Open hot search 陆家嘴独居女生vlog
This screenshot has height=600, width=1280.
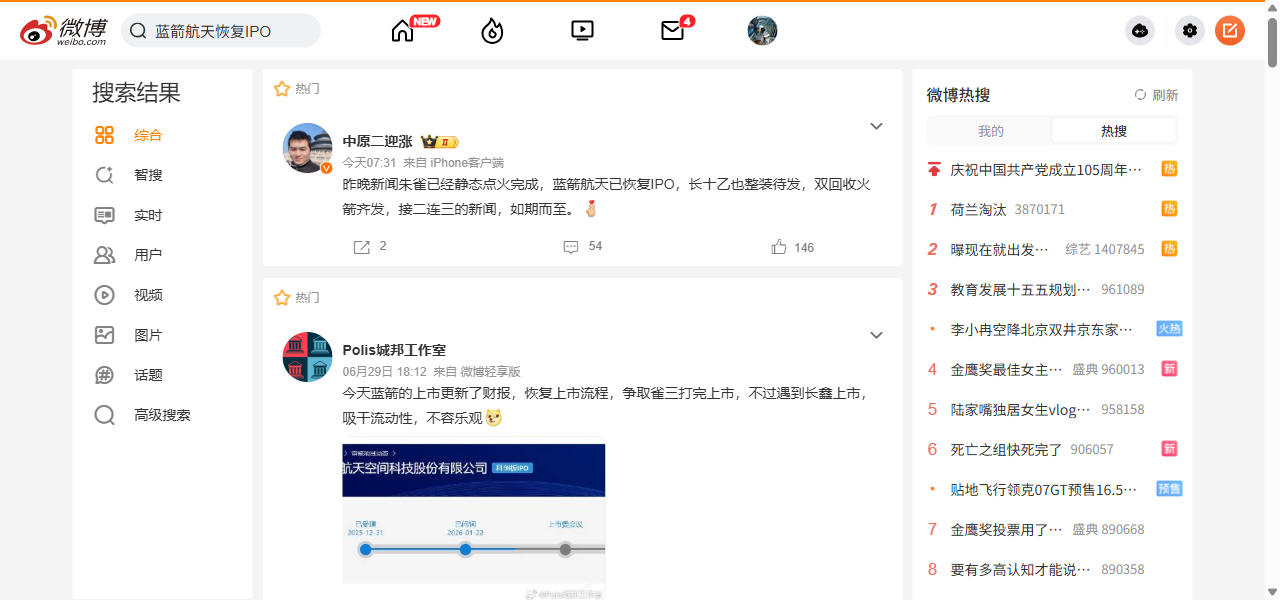[x=1020, y=410]
